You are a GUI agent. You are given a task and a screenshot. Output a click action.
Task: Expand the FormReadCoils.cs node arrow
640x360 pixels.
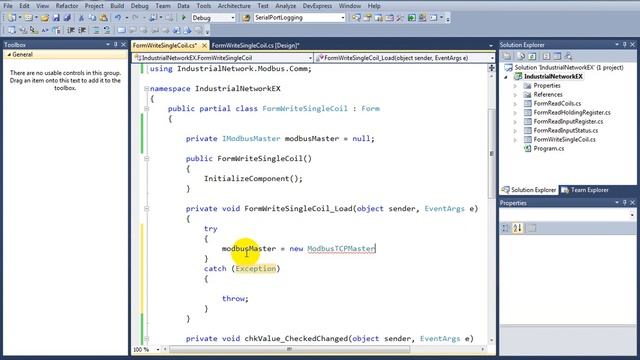(x=515, y=104)
